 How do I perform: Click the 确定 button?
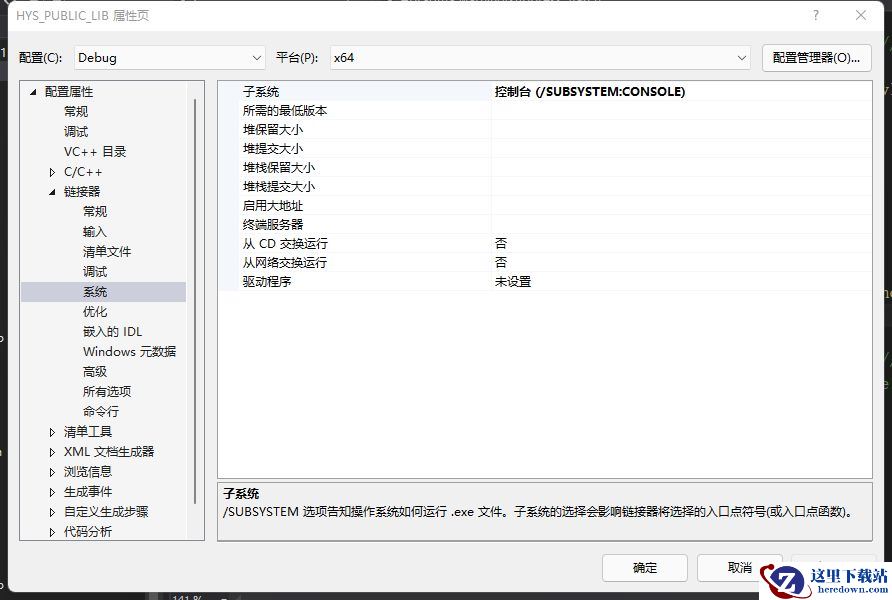point(645,568)
